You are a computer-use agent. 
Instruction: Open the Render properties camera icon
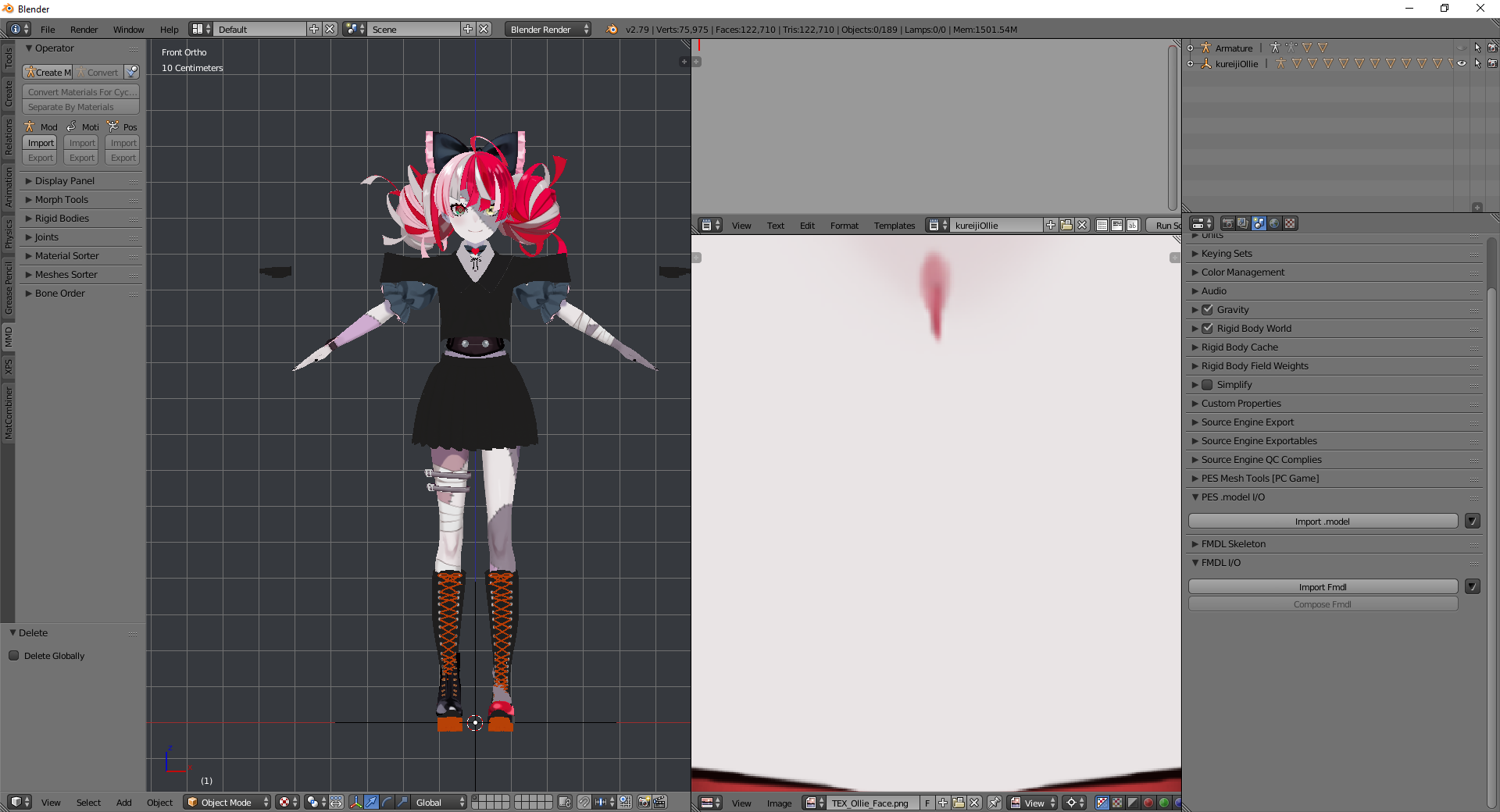1227,224
